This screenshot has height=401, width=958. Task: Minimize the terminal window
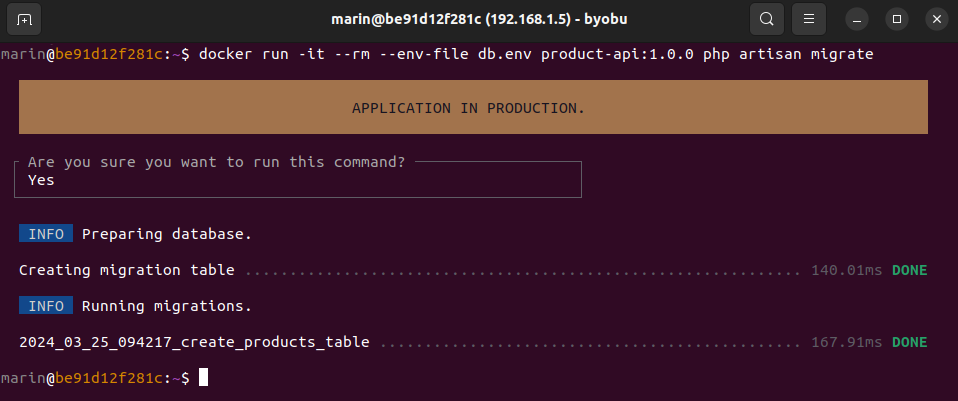click(857, 20)
